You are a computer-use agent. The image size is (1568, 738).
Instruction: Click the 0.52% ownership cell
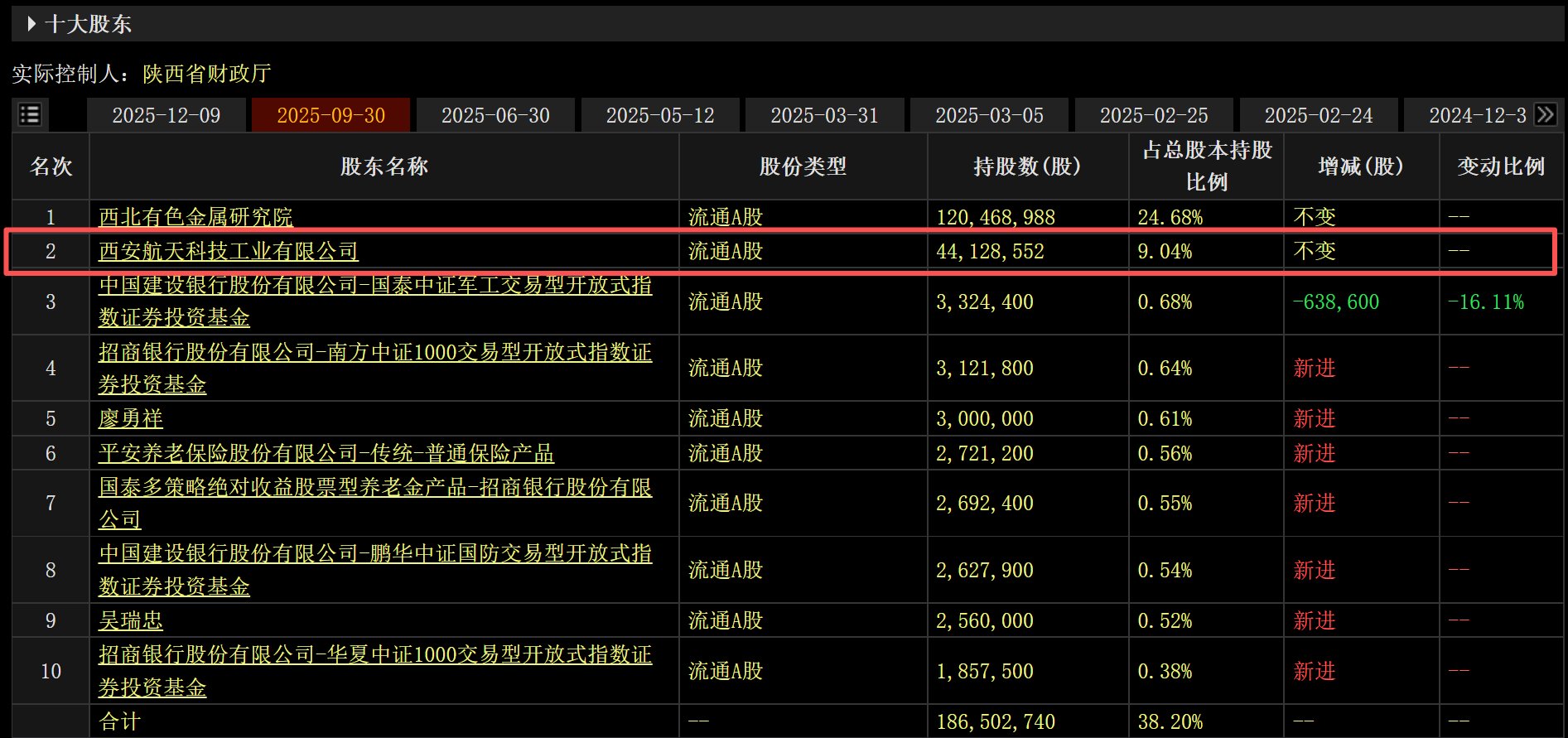pyautogui.click(x=1165, y=620)
